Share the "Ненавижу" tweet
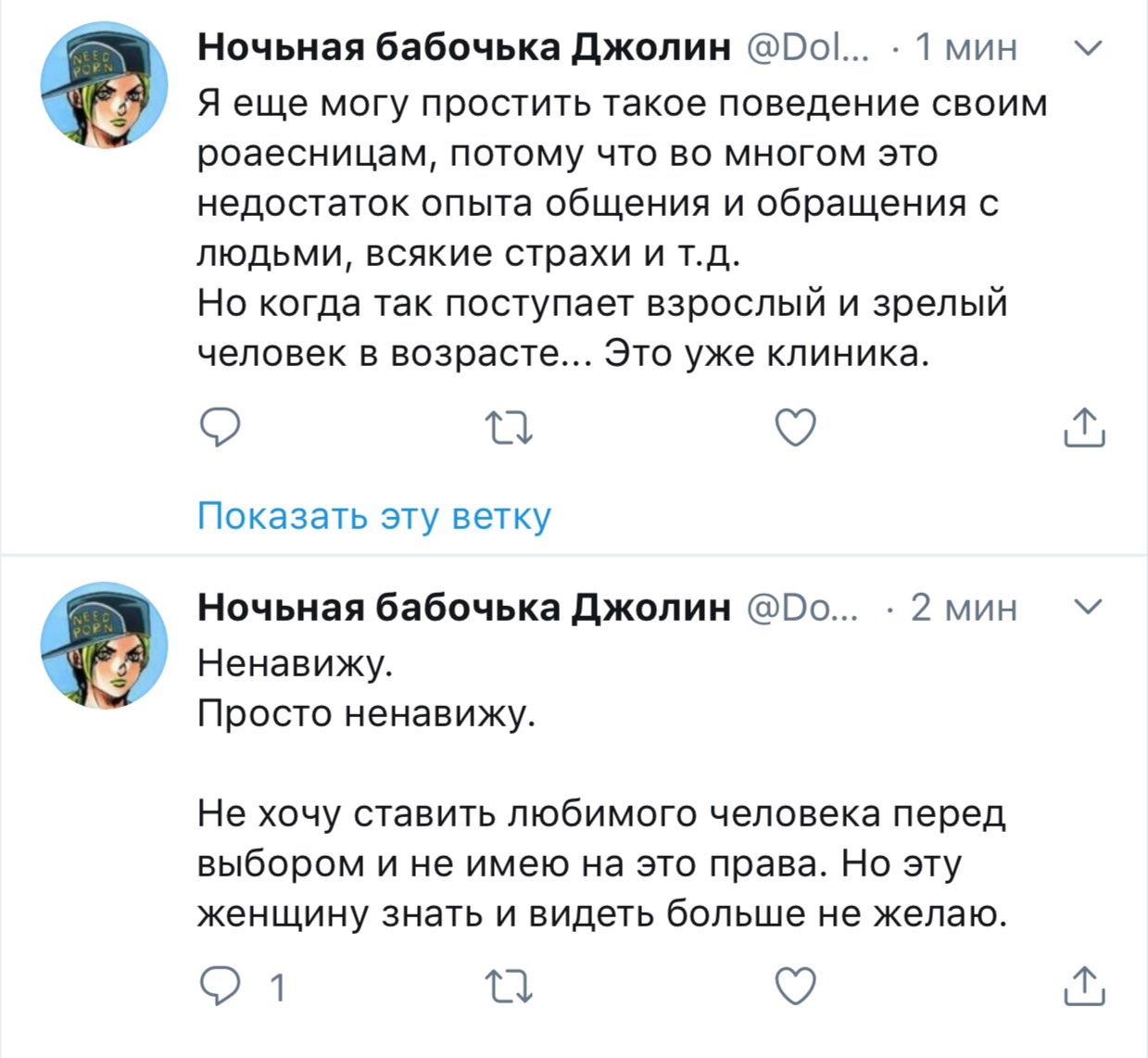The width and height of the screenshot is (1148, 1058). tap(1083, 987)
